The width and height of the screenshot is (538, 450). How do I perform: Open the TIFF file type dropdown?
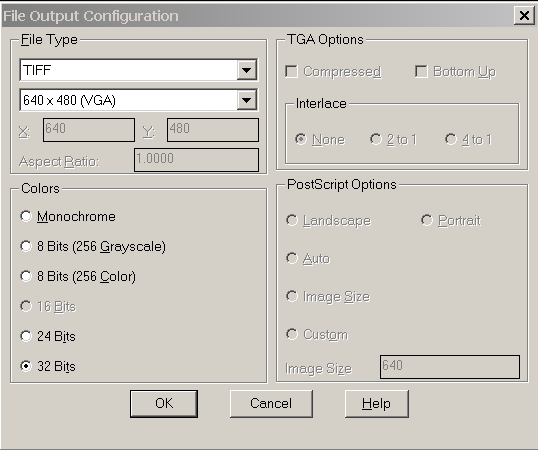click(x=246, y=70)
